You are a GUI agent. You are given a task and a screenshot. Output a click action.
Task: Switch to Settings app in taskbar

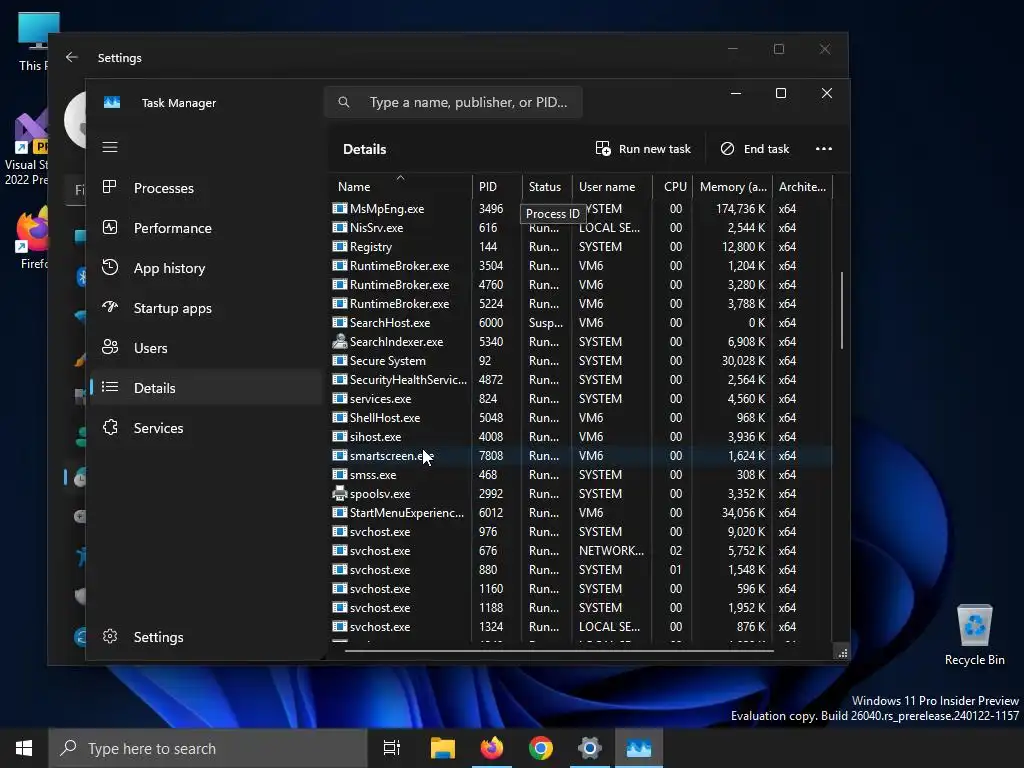(590, 748)
